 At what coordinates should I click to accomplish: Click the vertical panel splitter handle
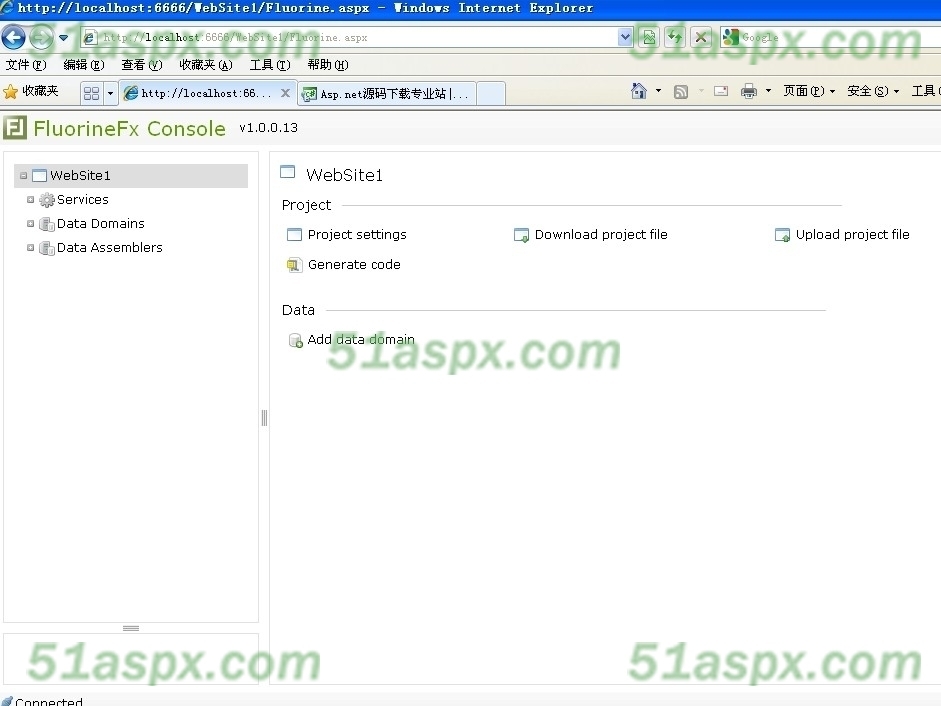pos(264,417)
